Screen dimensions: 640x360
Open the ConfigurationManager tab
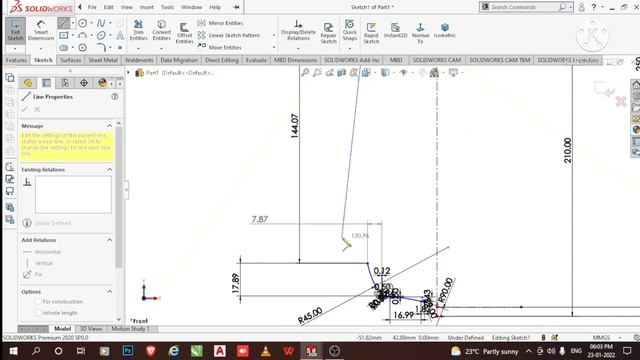(65, 83)
